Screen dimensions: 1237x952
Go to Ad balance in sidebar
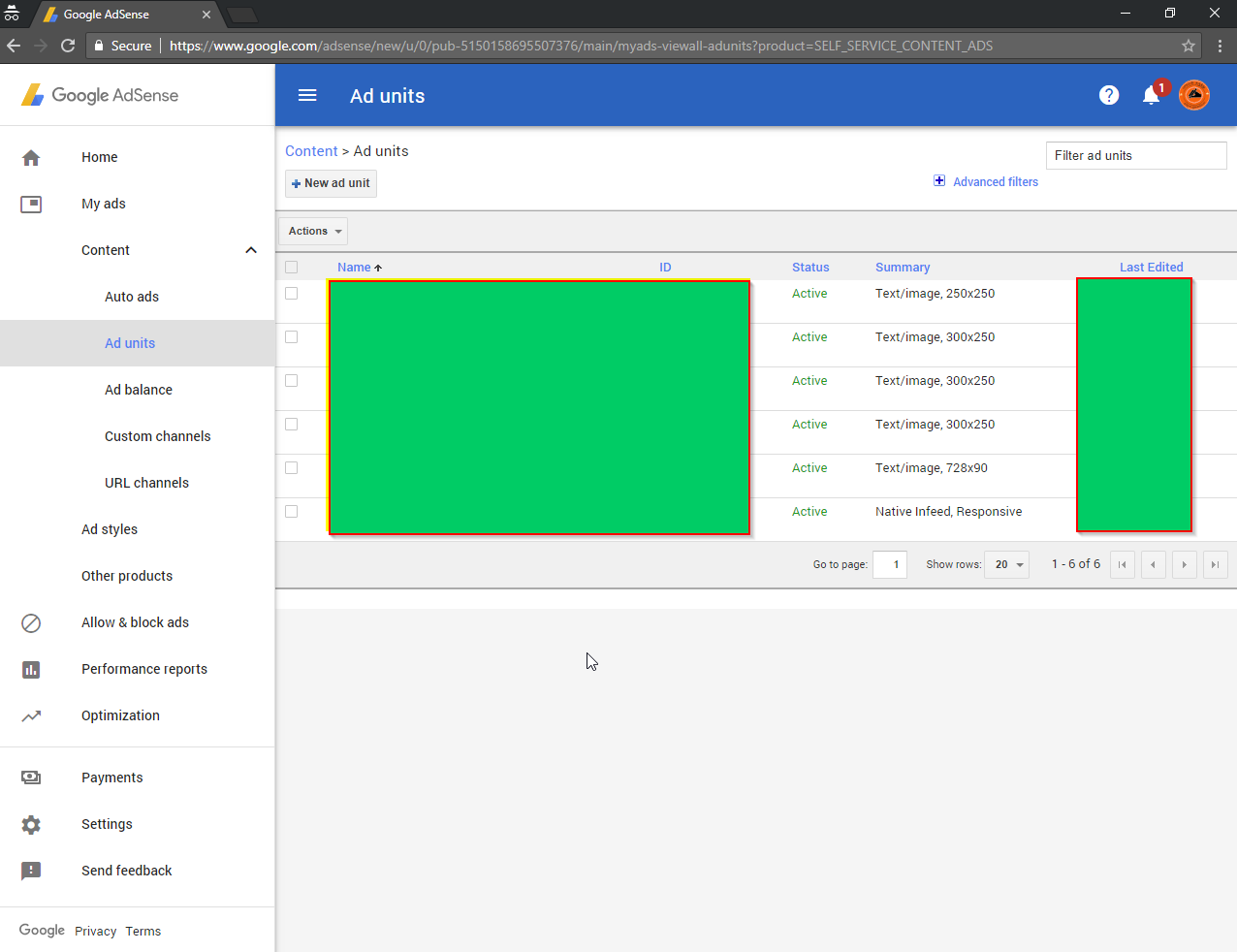(x=139, y=390)
